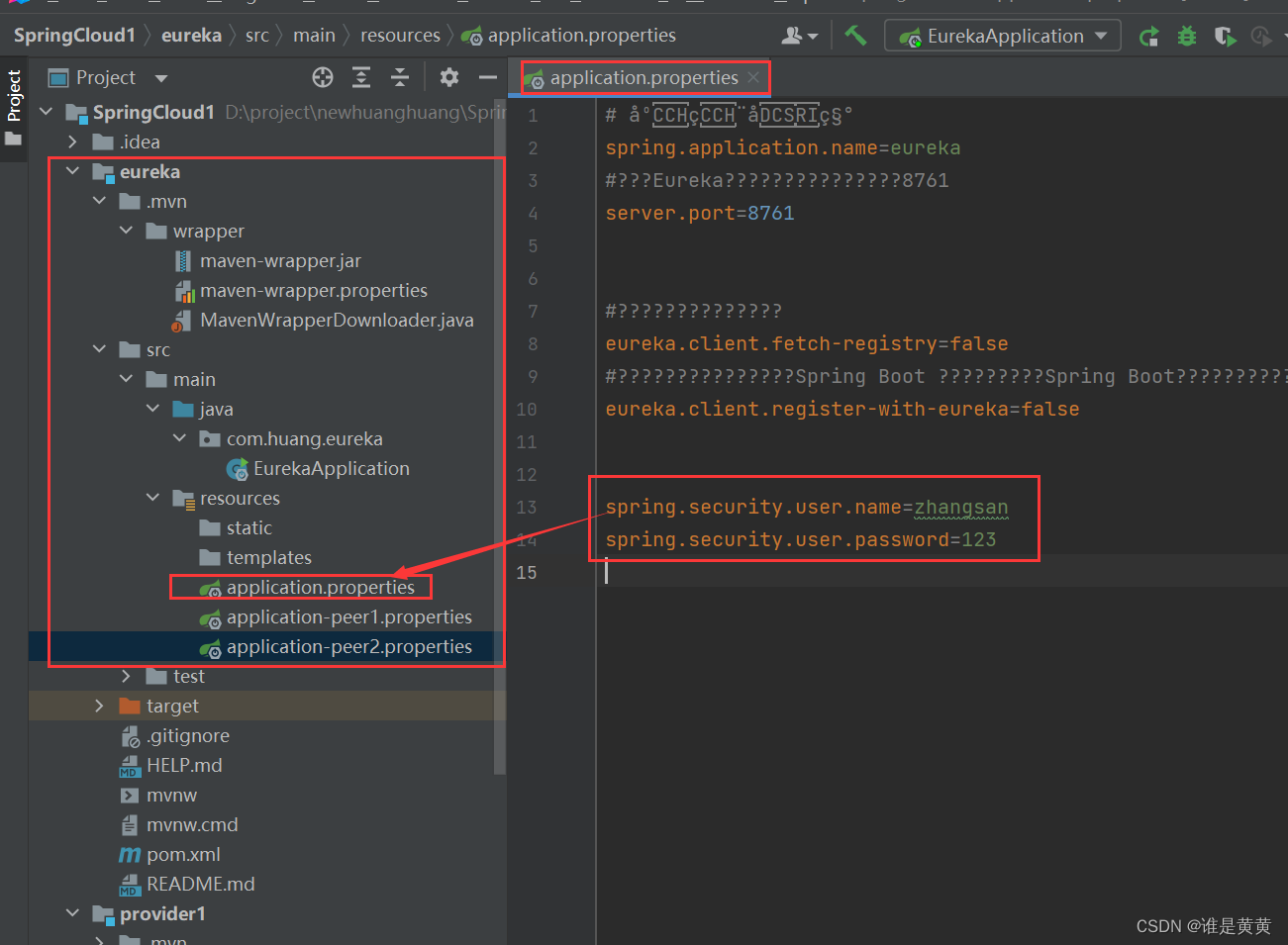
Task: Click resources in the breadcrumb path
Action: [400, 35]
